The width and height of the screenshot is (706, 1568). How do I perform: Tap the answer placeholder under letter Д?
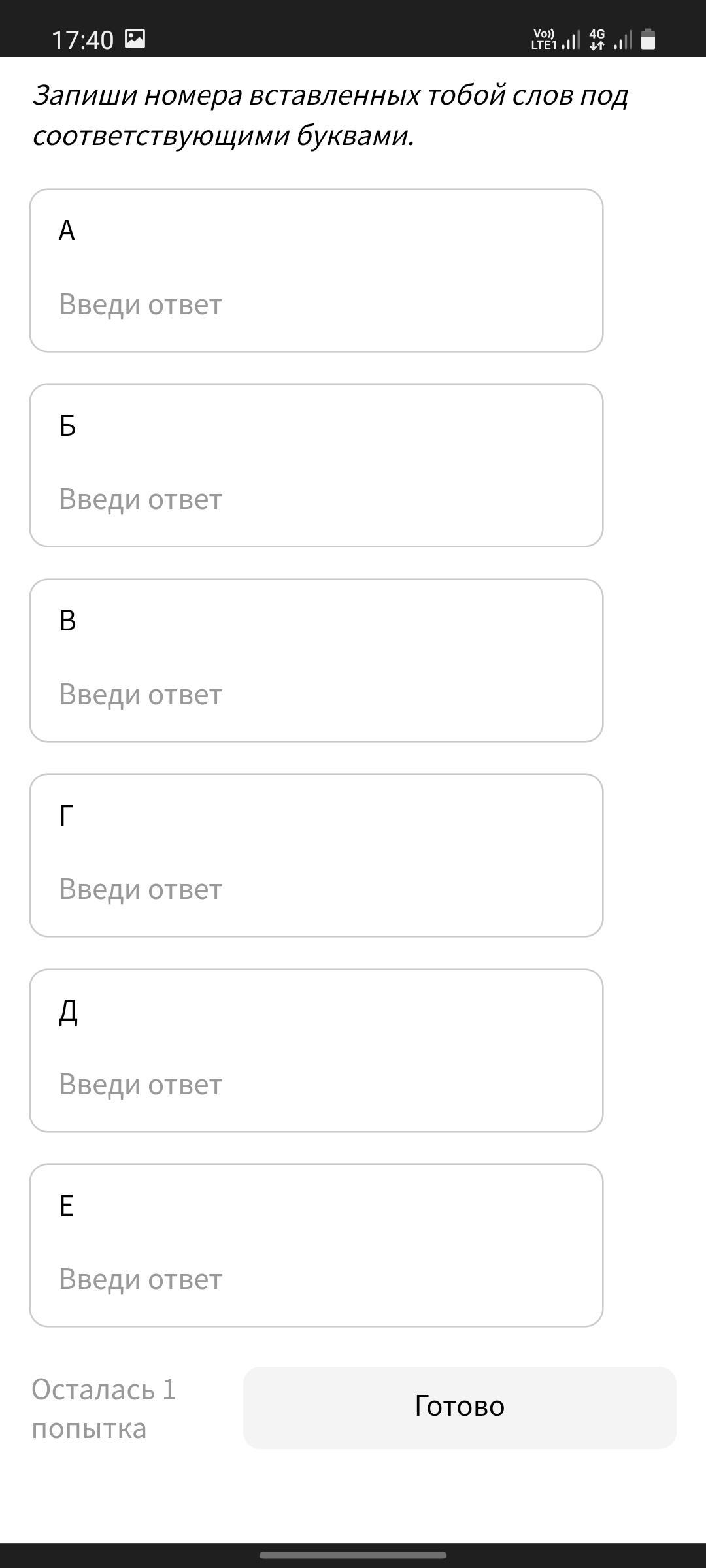click(x=141, y=1085)
